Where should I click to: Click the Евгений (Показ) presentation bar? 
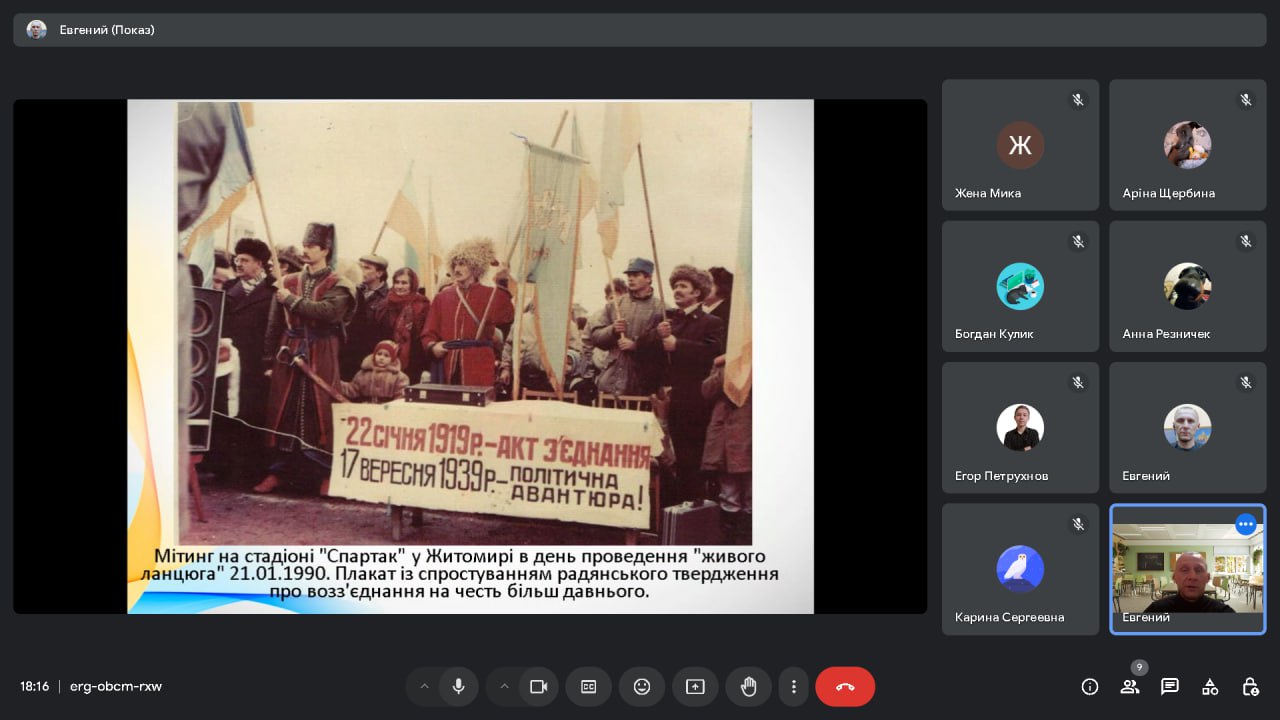639,30
